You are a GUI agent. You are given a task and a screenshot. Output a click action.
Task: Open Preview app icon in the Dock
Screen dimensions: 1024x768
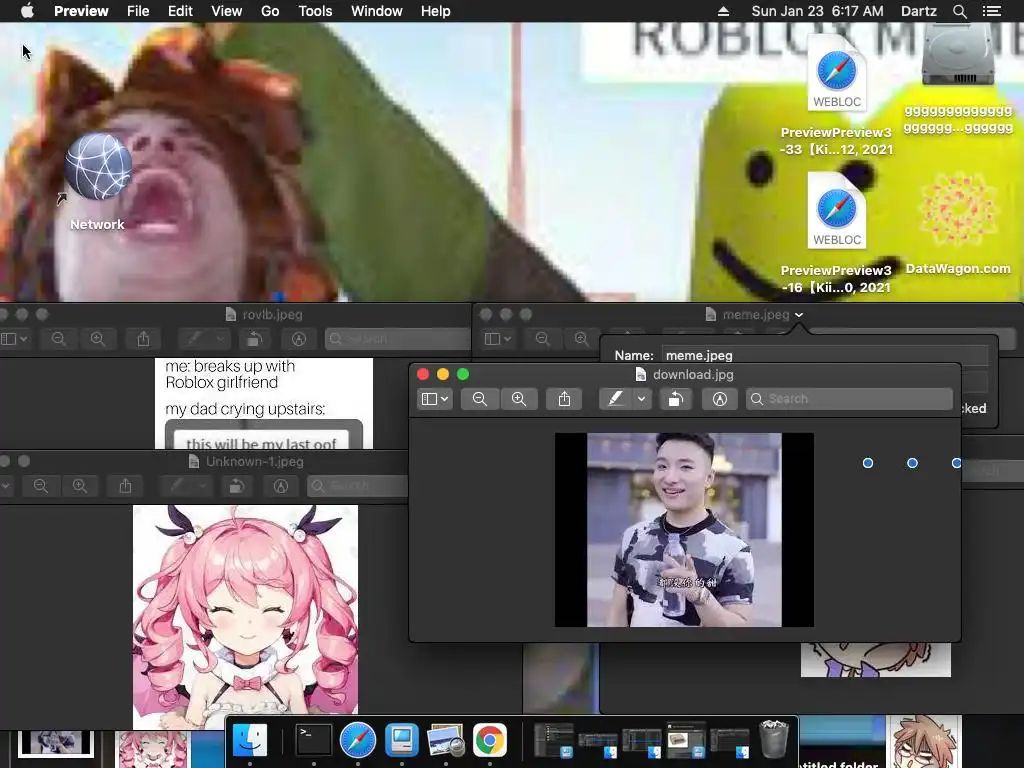pos(445,741)
